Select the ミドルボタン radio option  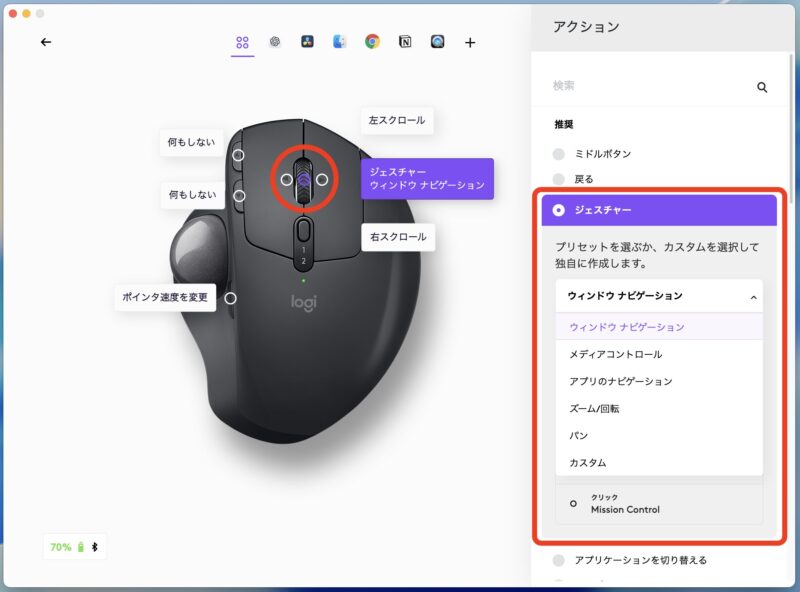pyautogui.click(x=559, y=154)
